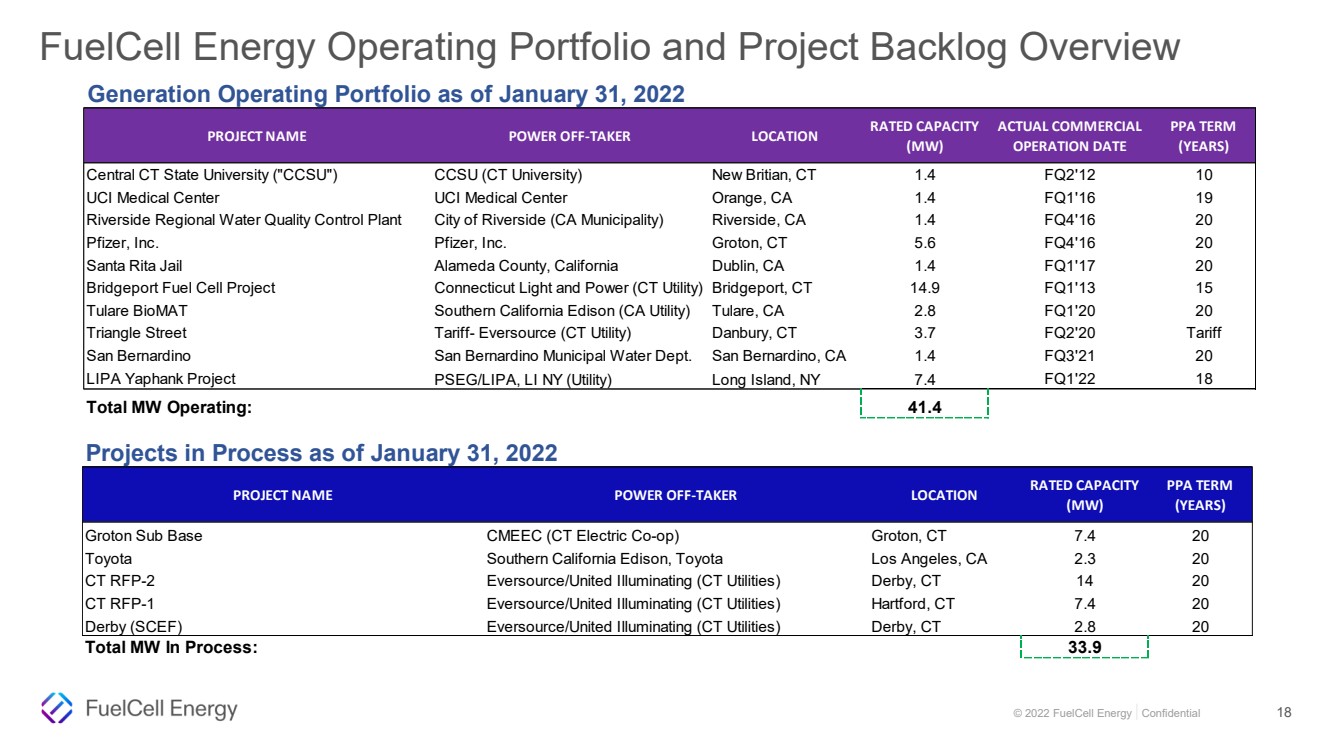
Task: Click "RATED CAPACITY (MW)" header in the blue table
Action: [1084, 495]
